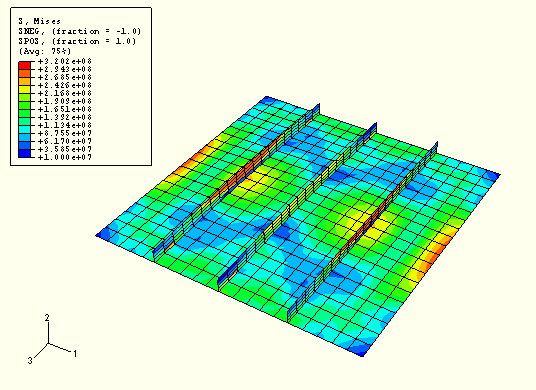Click the maximum value +3.202e+08 label

[65, 61]
